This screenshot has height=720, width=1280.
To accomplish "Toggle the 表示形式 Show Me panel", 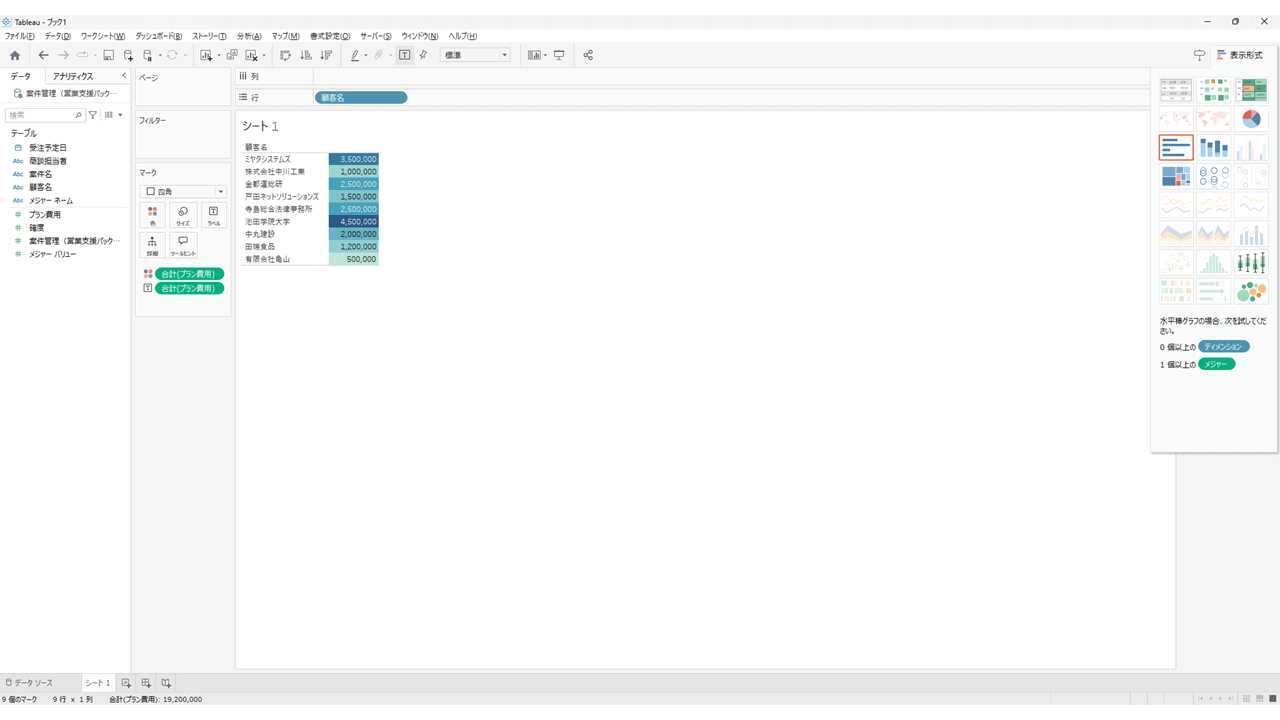I will (1240, 55).
